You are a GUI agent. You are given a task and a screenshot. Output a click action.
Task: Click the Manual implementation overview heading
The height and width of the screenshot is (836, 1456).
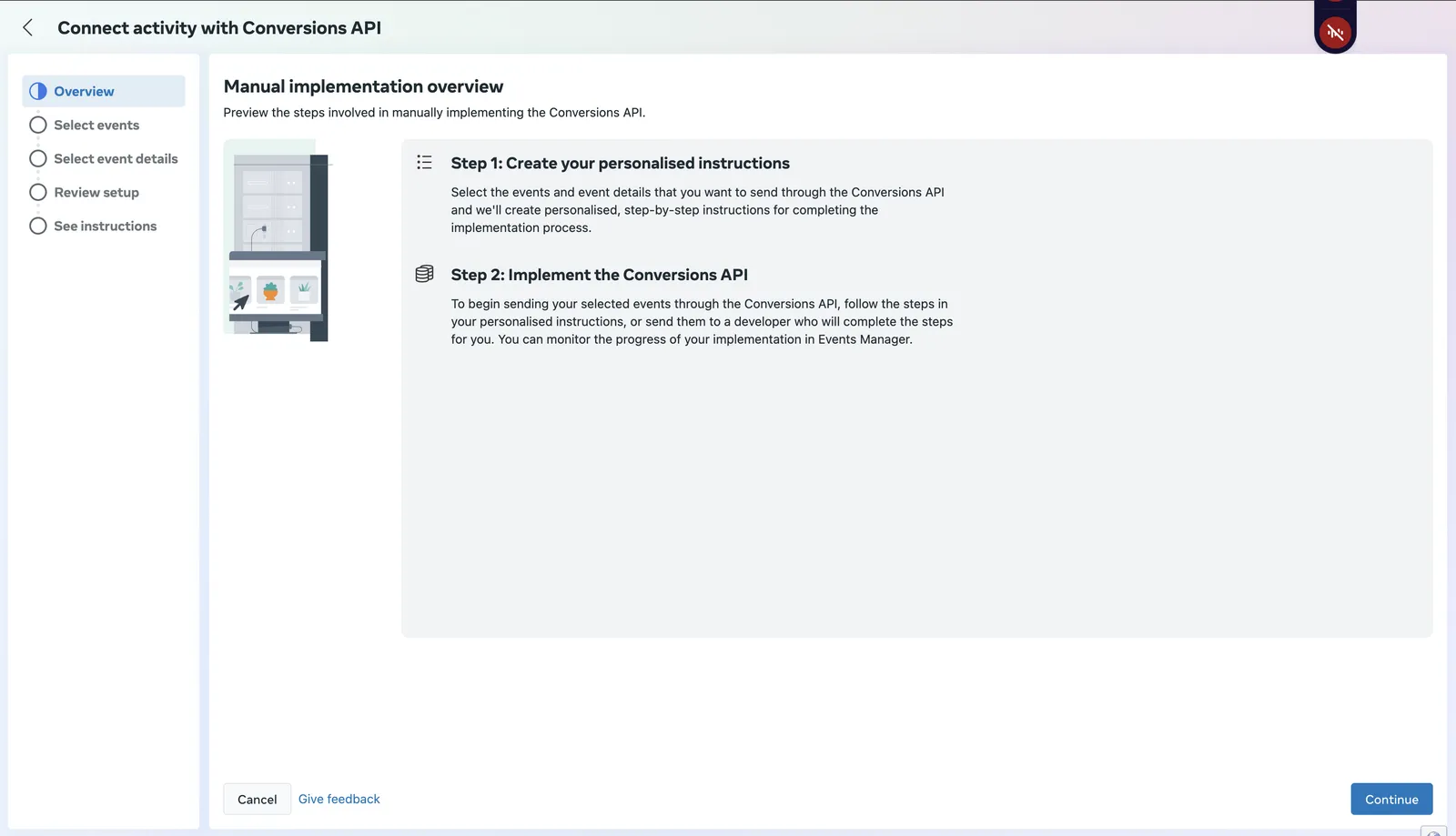pyautogui.click(x=363, y=86)
